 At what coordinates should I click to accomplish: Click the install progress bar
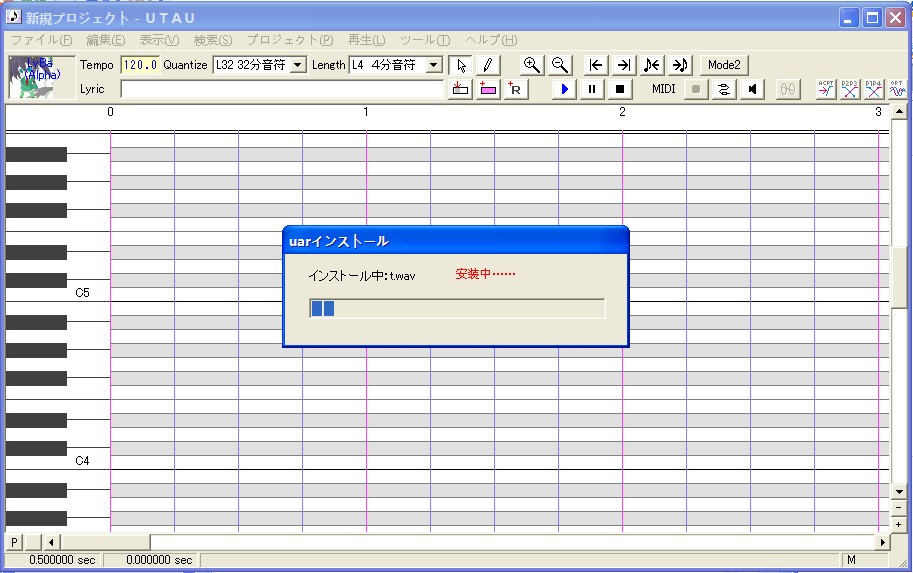(457, 308)
